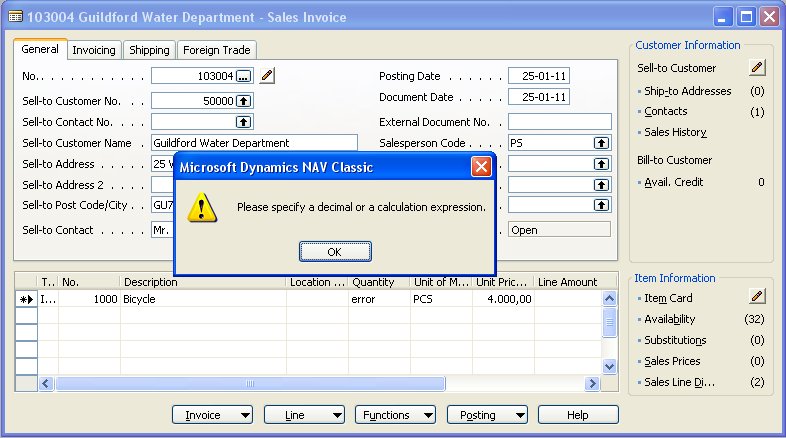The width and height of the screenshot is (786, 438).
Task: Click the 4.000,00 unit price cell
Action: 503,299
